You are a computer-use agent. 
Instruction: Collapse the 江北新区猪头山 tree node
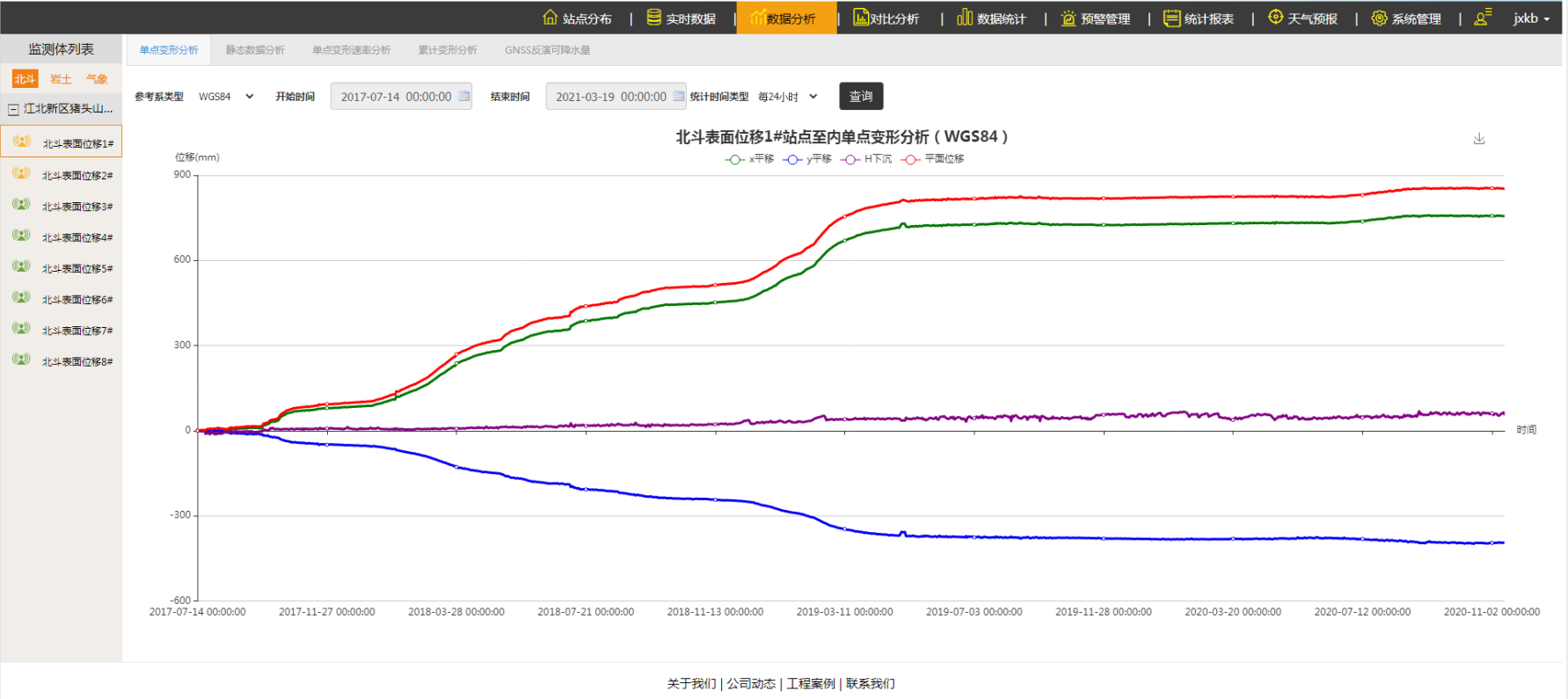(x=13, y=110)
